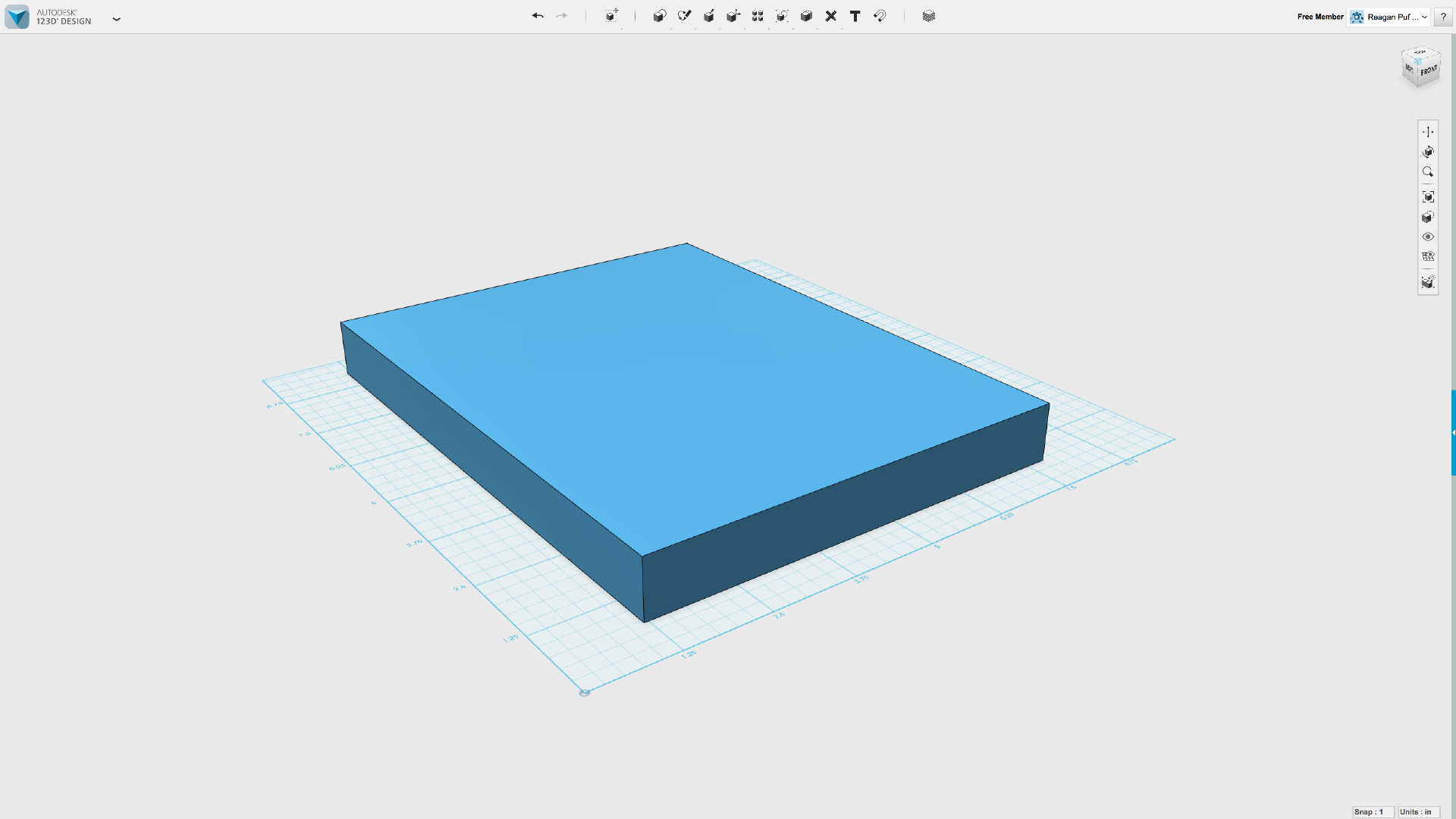Open the 123D Design application menu

pos(117,19)
